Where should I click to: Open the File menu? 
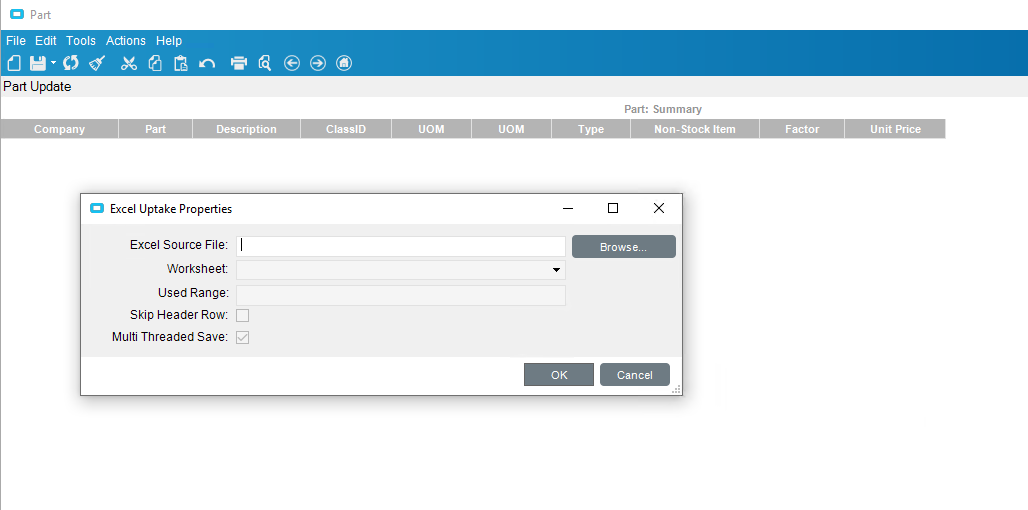tap(16, 41)
